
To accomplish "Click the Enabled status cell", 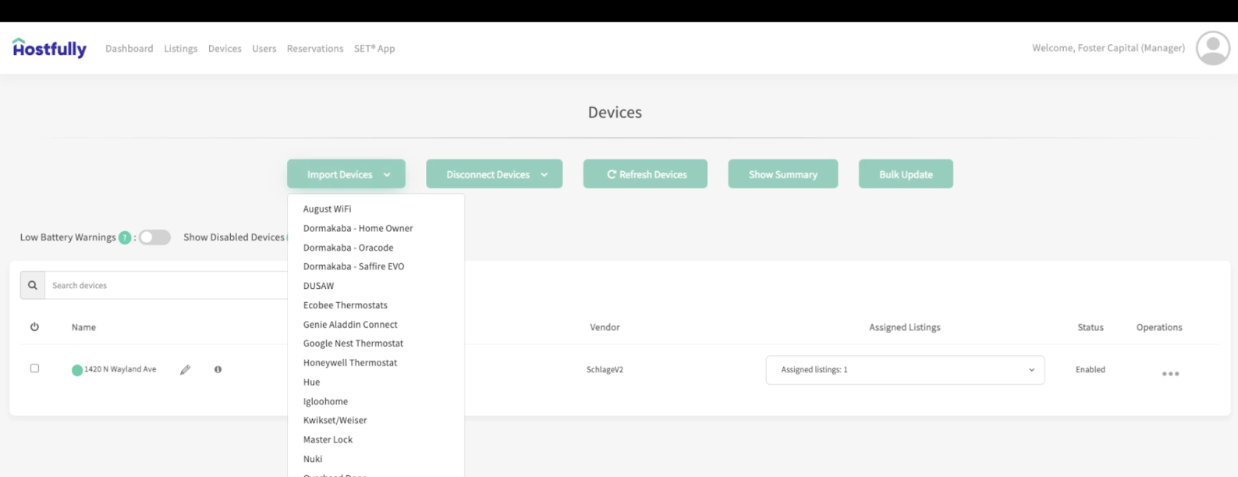I will pyautogui.click(x=1090, y=370).
